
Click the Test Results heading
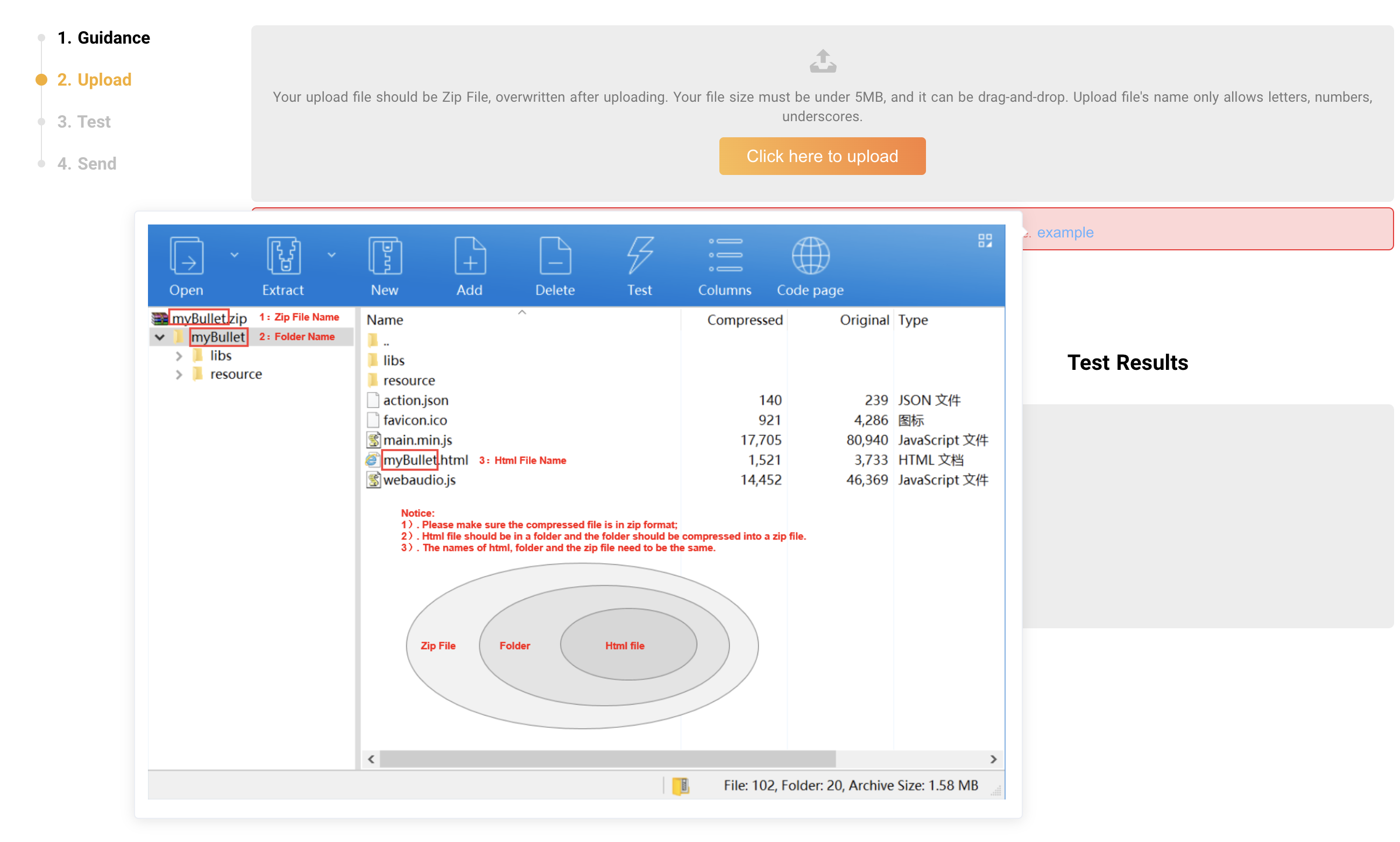[x=1127, y=362]
